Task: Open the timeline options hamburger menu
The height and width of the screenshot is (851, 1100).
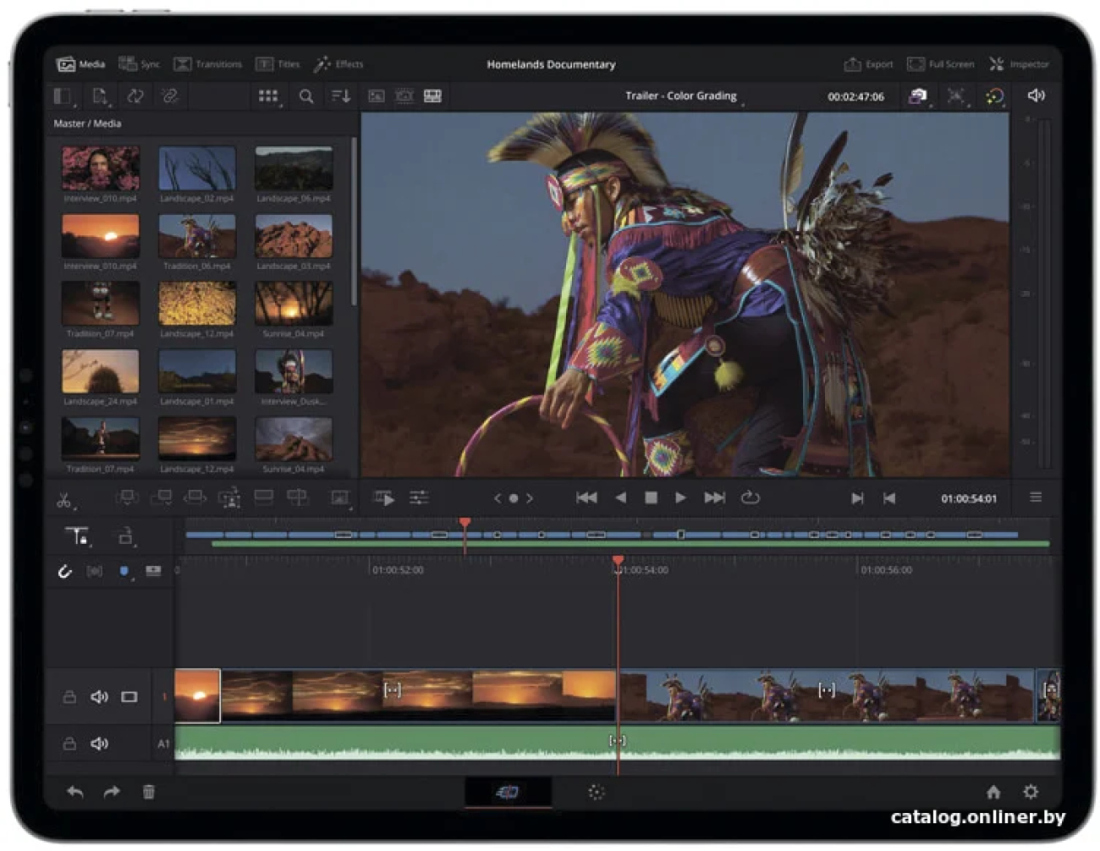Action: point(1035,497)
